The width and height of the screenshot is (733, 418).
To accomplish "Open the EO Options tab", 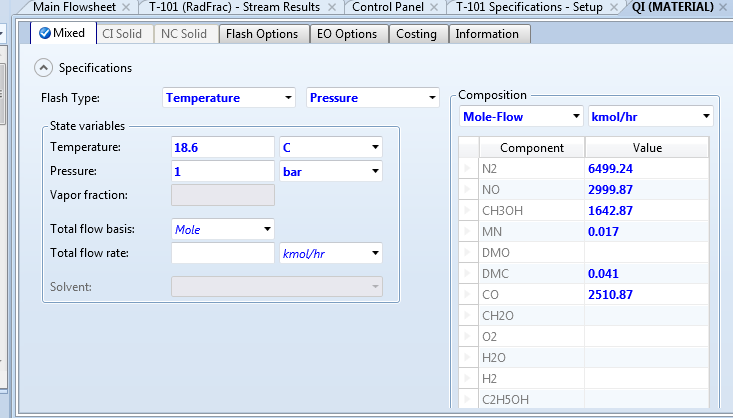I will (x=347, y=34).
